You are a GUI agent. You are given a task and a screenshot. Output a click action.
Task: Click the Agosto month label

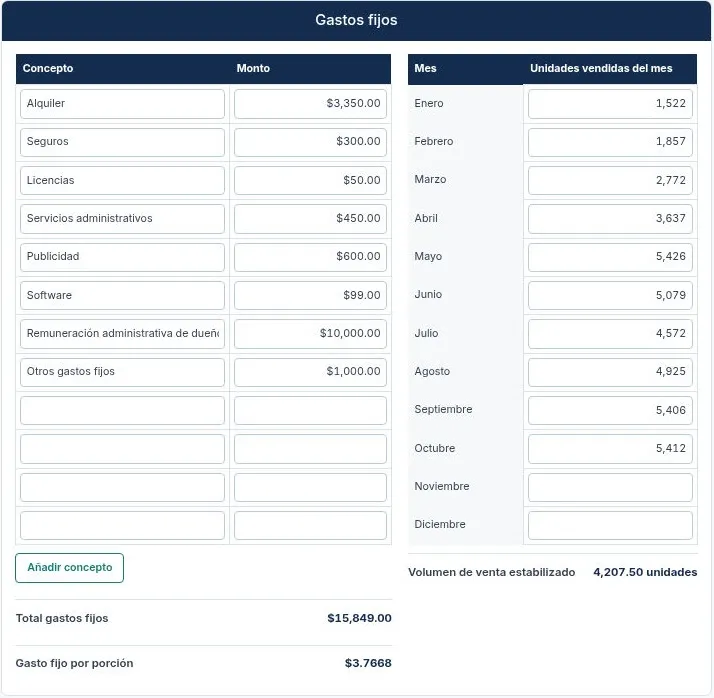(x=432, y=372)
